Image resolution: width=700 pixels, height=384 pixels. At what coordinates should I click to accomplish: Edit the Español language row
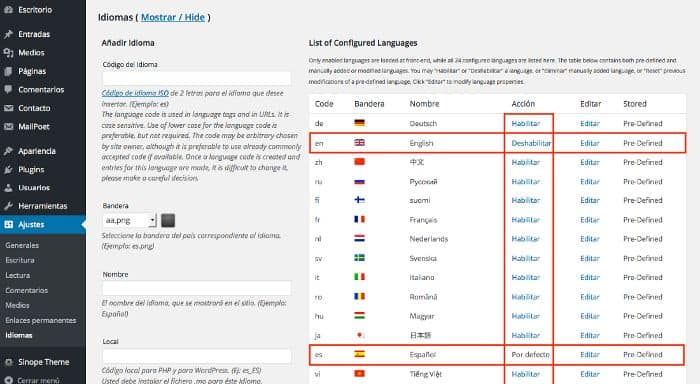[590, 355]
